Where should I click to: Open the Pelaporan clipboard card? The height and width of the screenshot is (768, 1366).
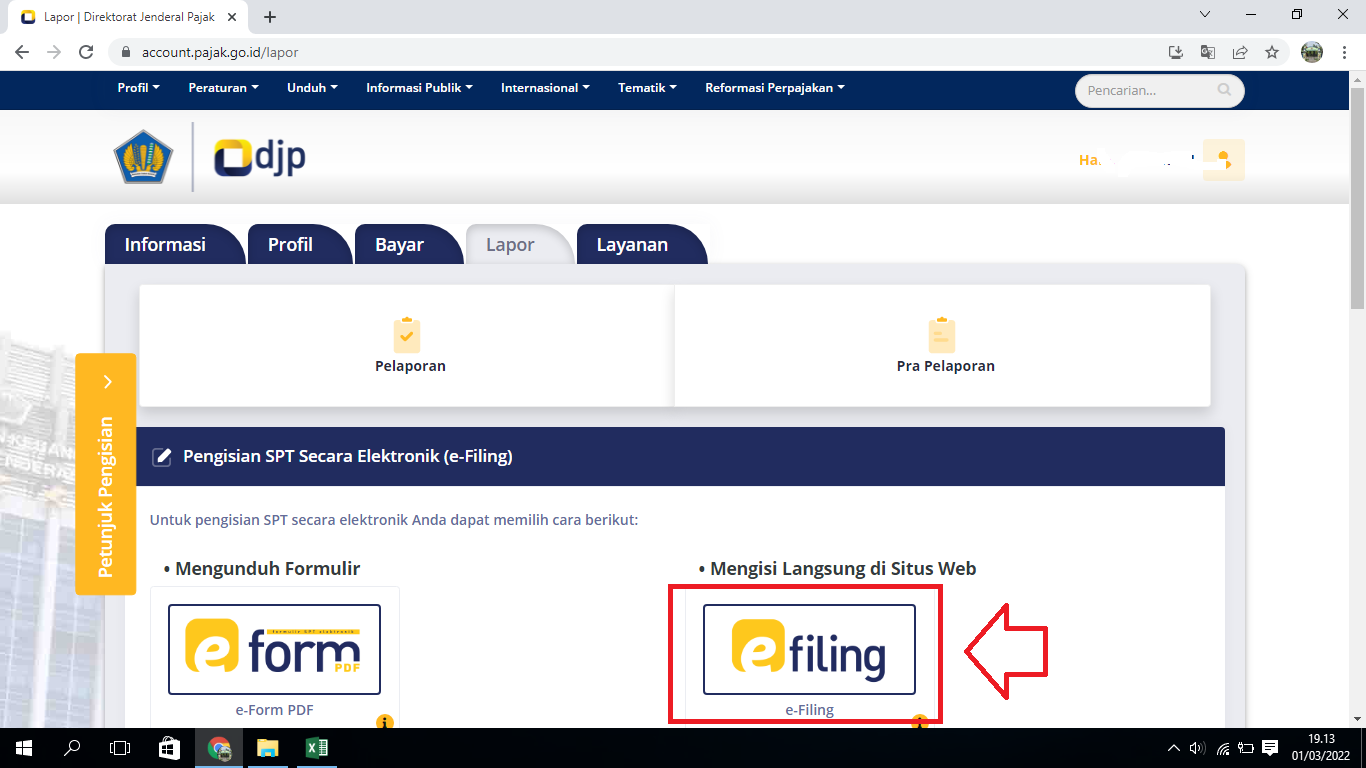point(407,346)
